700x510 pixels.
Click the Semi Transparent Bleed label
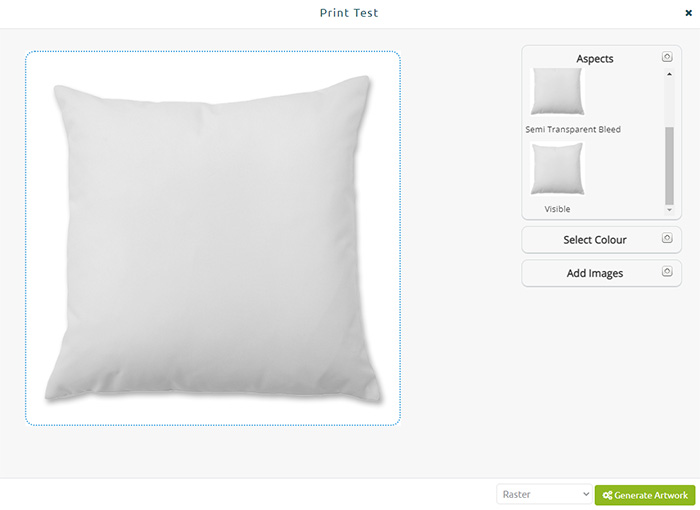573,130
